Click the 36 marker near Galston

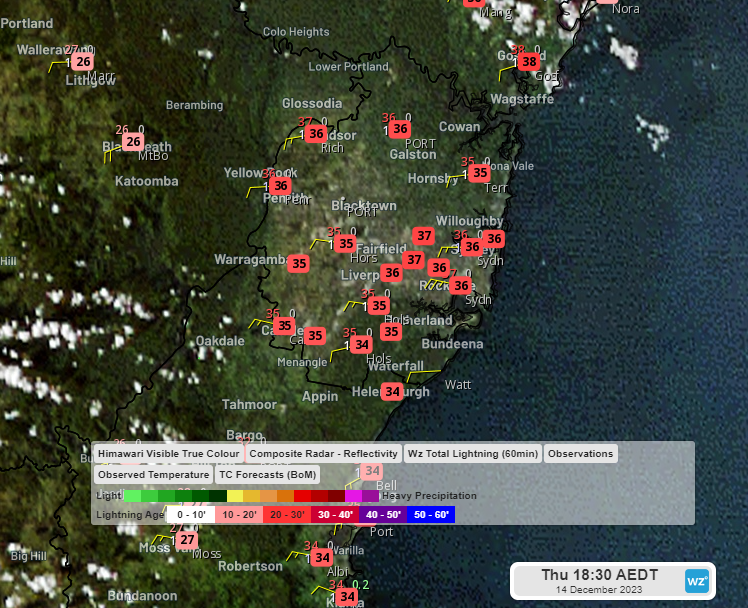click(400, 129)
